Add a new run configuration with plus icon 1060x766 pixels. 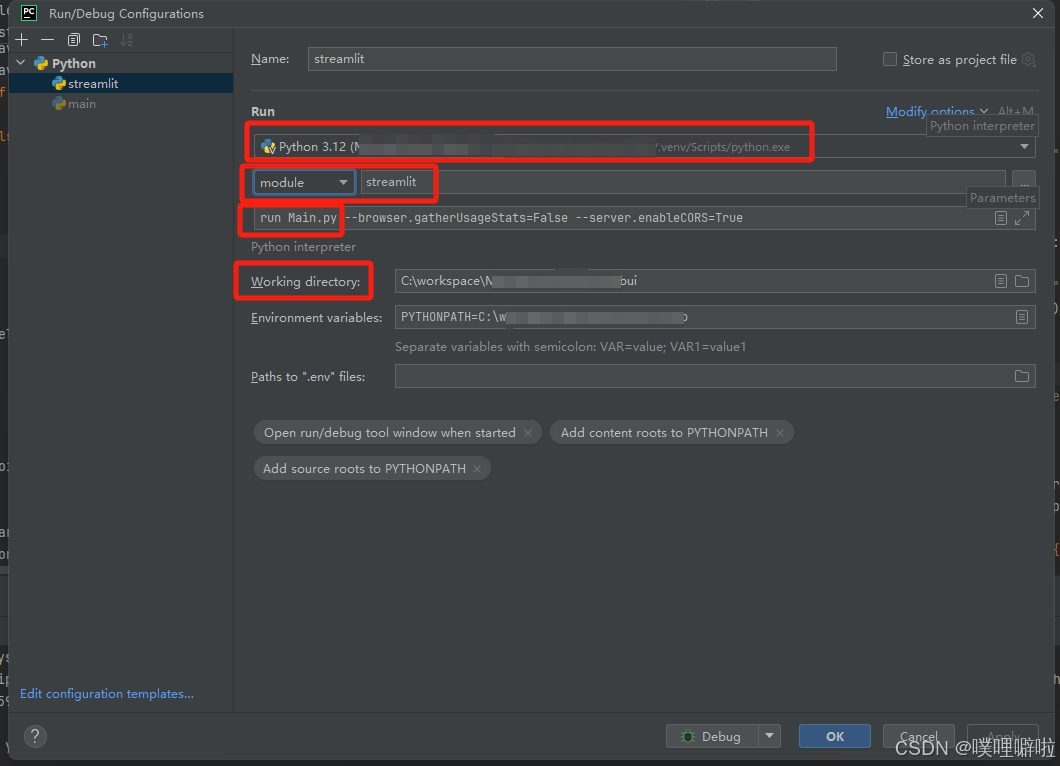21,40
